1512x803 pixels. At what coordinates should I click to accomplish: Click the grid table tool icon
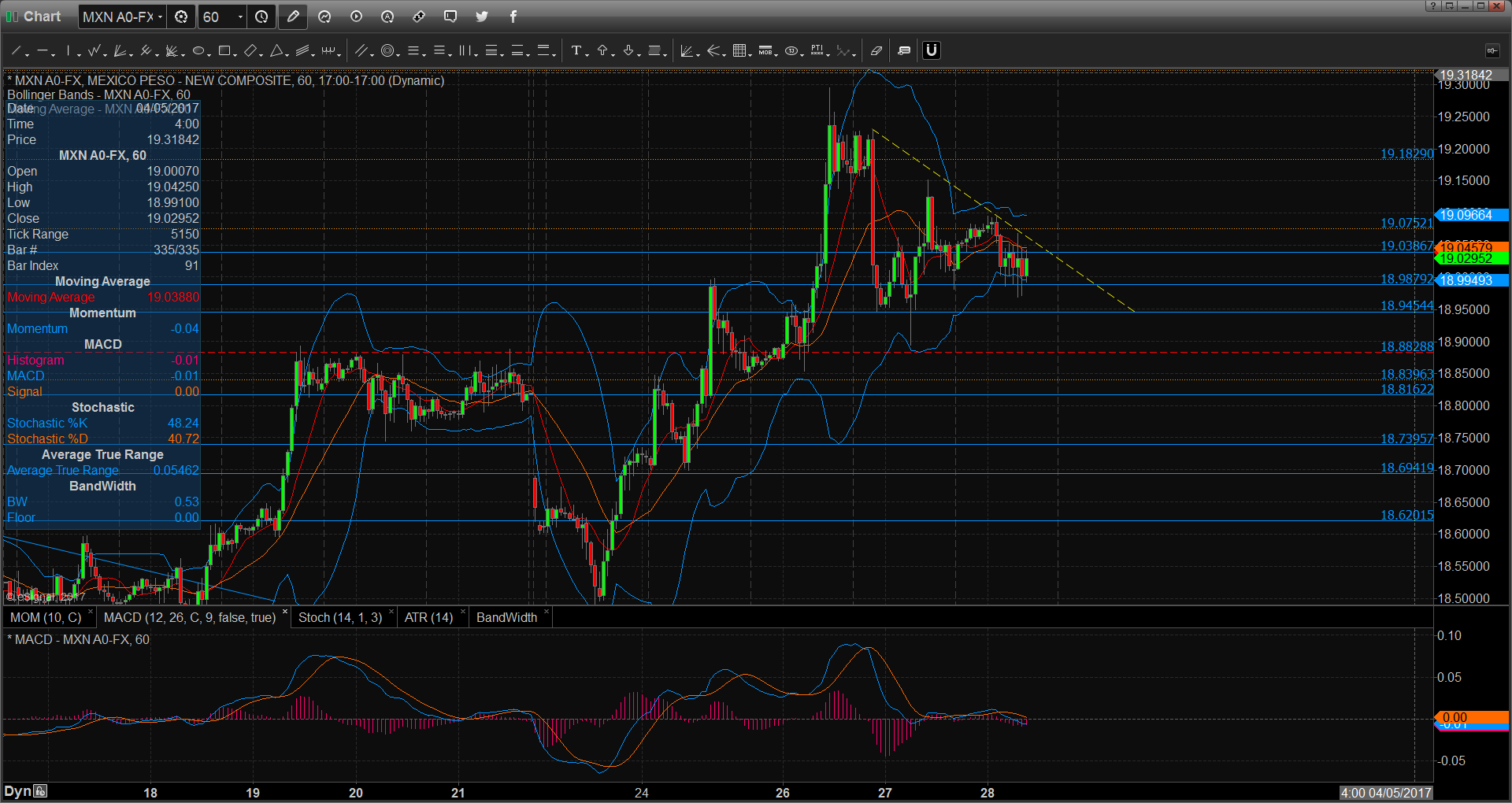739,51
